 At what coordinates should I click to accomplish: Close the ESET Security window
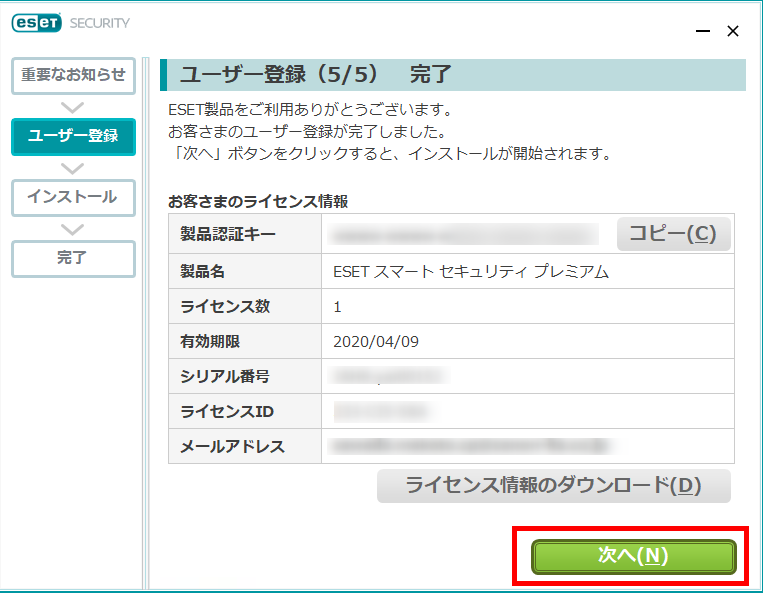tap(733, 31)
